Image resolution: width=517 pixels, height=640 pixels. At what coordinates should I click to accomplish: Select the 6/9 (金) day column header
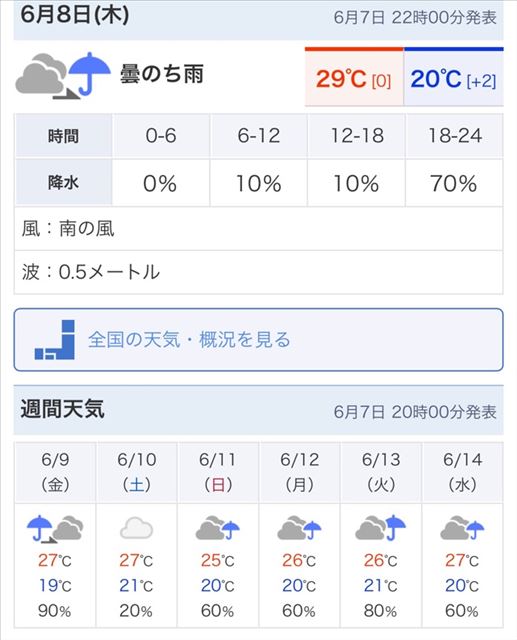point(55,472)
